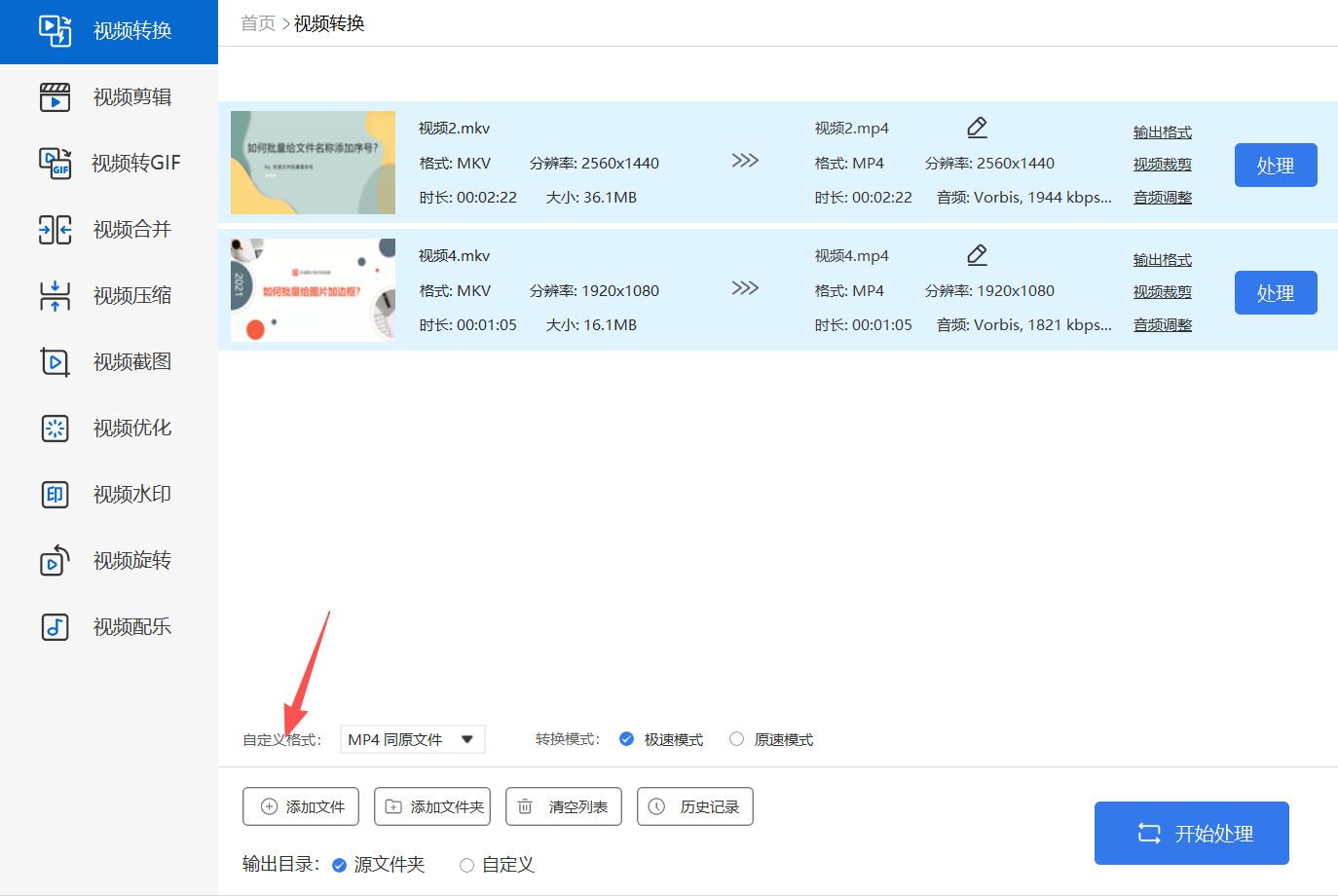Image resolution: width=1338 pixels, height=896 pixels.
Task: Click '大小: 36.1MB' text
Action: tap(592, 198)
